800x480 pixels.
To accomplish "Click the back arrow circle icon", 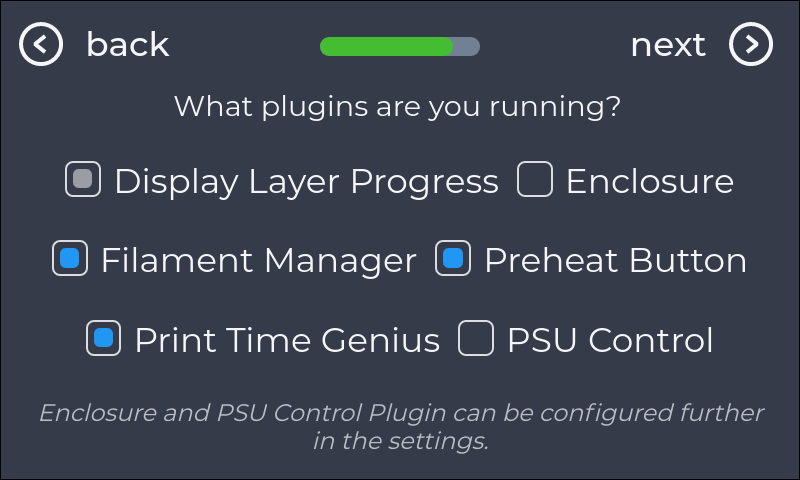I will (x=42, y=45).
